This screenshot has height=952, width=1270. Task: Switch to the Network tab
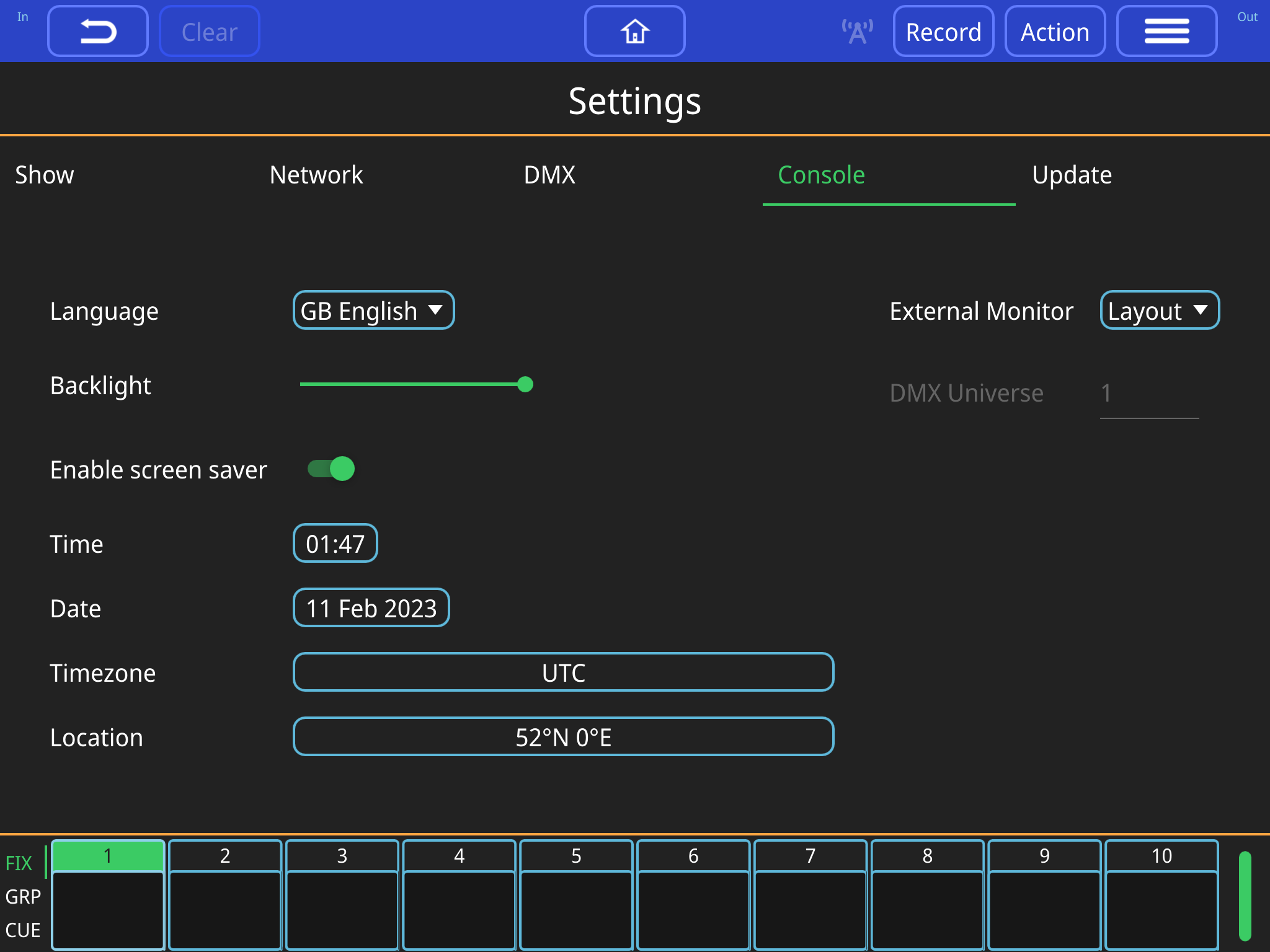click(316, 175)
